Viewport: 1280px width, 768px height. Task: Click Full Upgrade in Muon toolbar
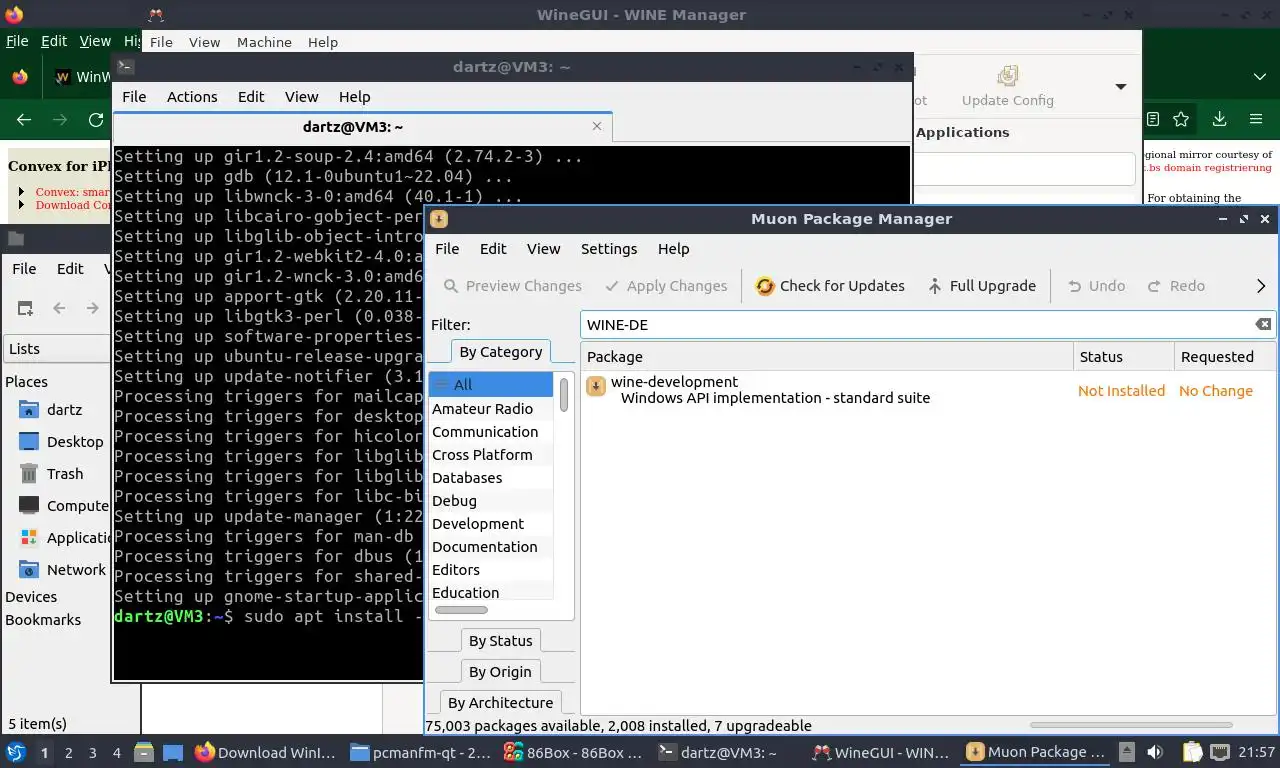click(981, 286)
